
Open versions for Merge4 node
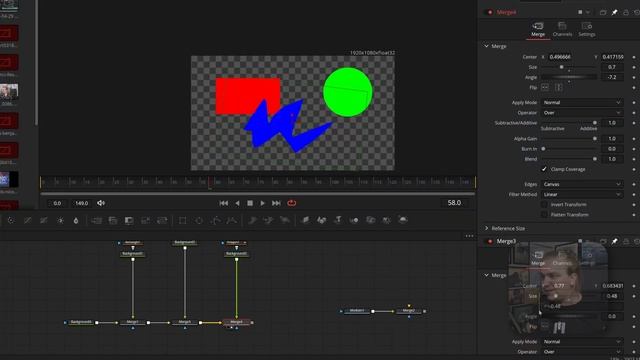click(x=603, y=13)
